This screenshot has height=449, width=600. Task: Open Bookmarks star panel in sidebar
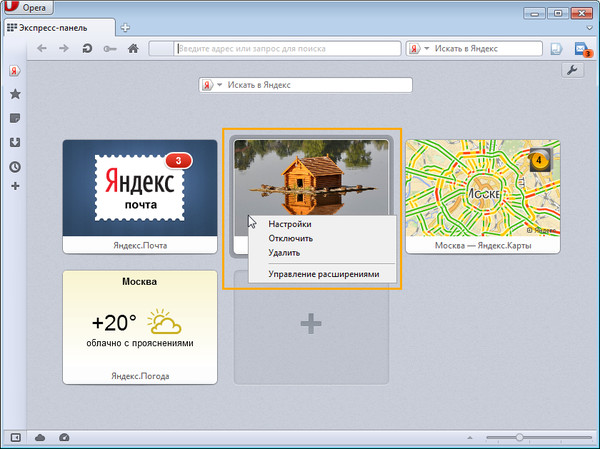click(15, 94)
